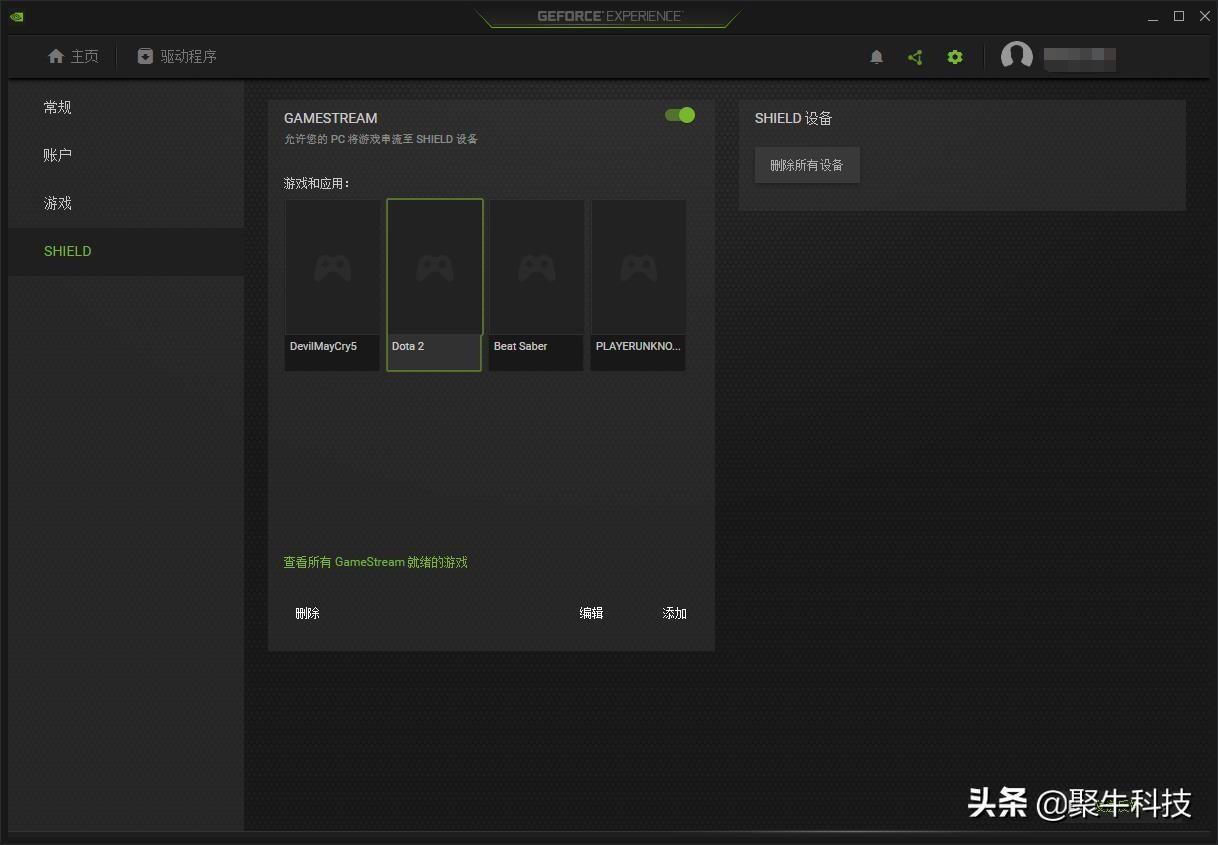Select 常规 in the sidebar
1218x845 pixels.
(126, 107)
